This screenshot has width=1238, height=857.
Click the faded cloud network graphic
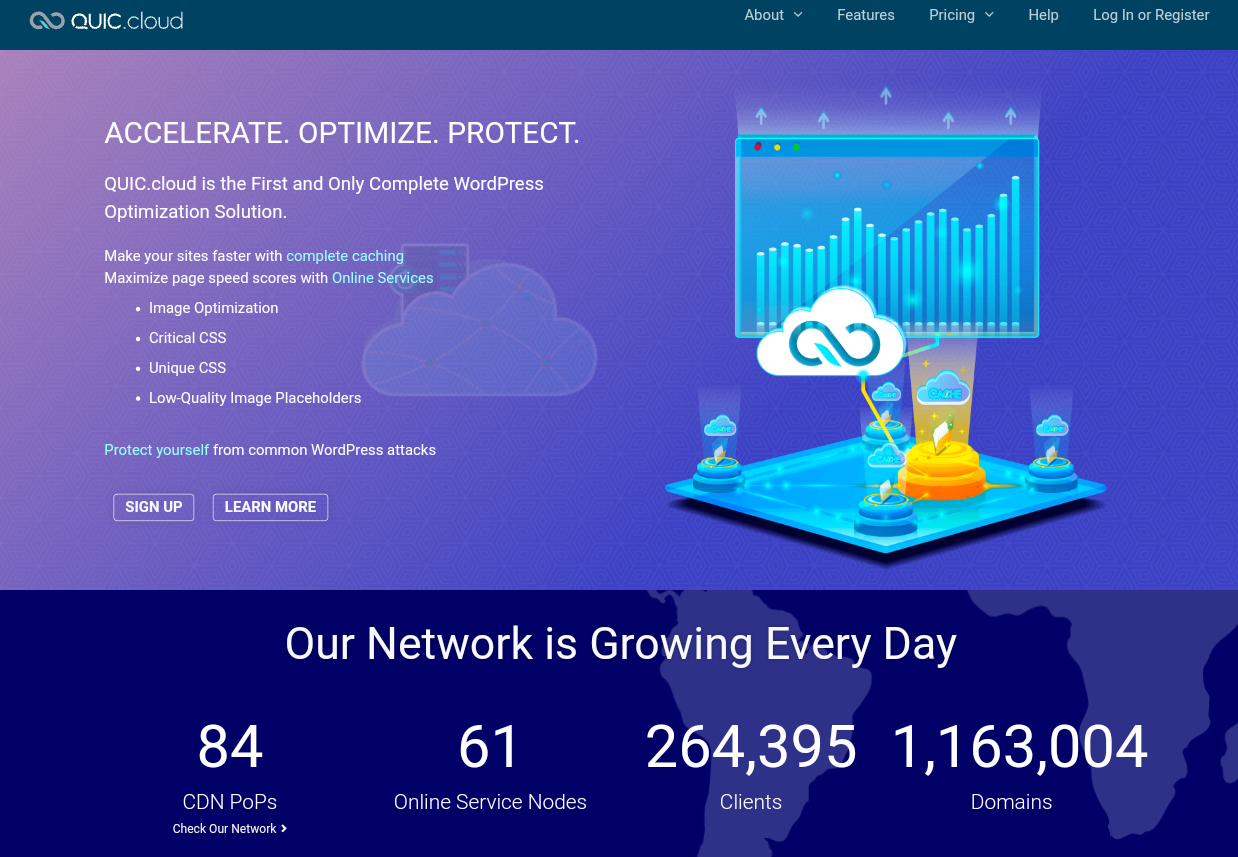click(x=480, y=320)
